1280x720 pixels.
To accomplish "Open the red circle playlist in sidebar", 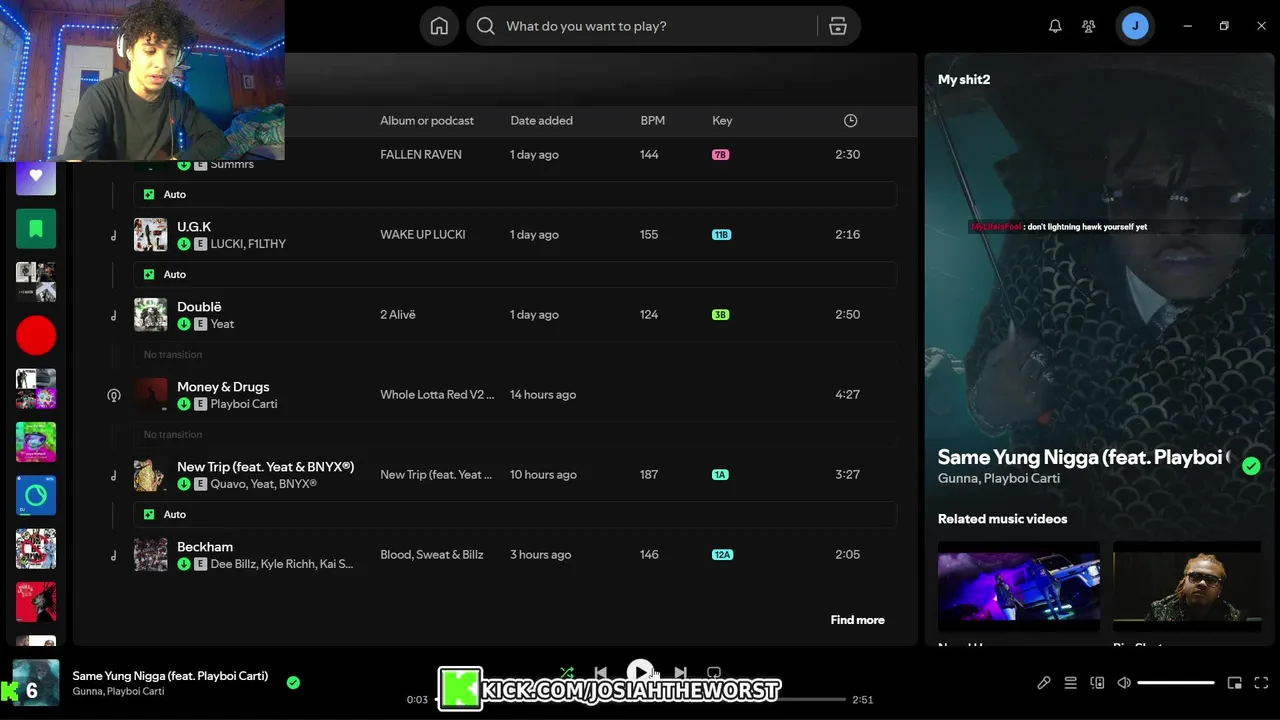I will coord(36,335).
